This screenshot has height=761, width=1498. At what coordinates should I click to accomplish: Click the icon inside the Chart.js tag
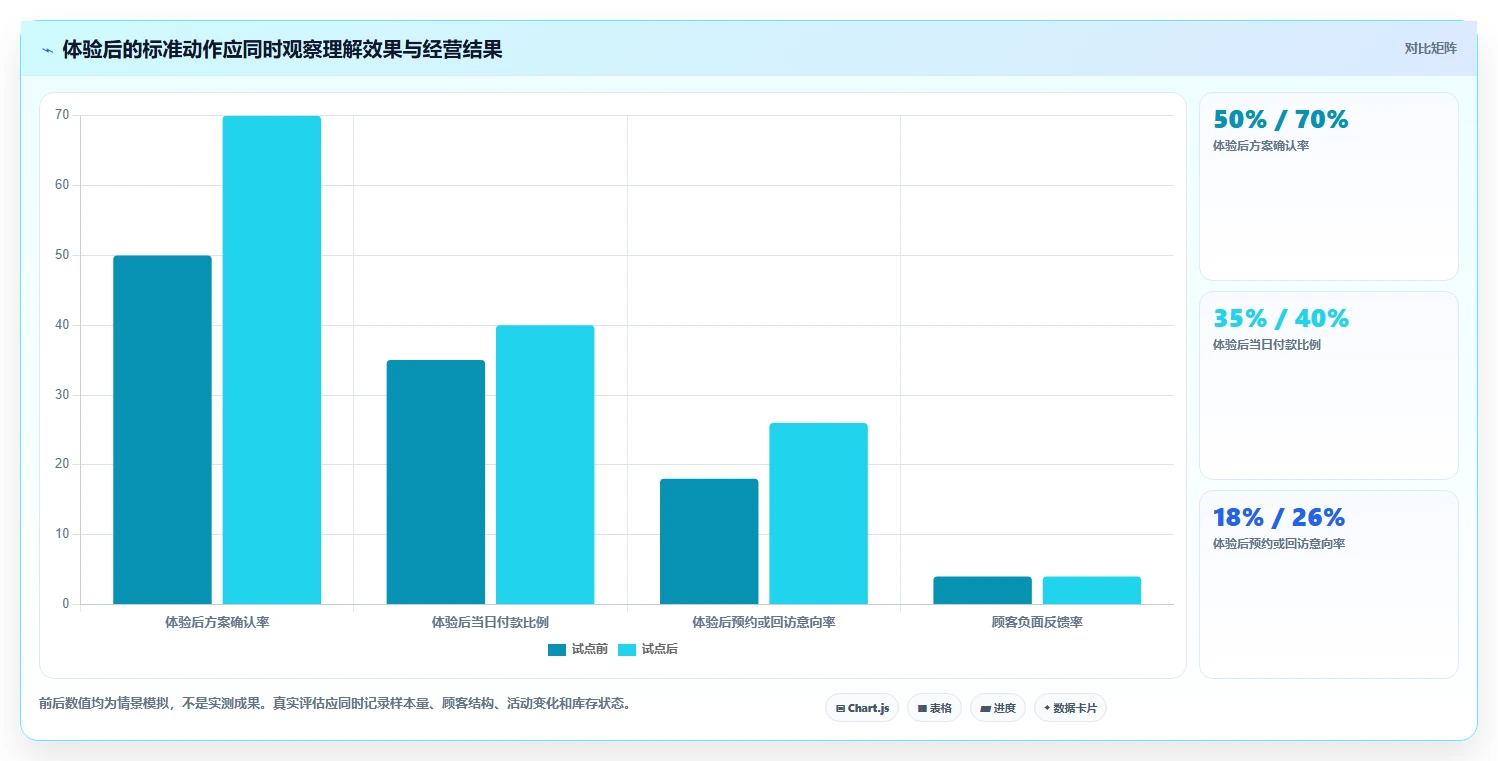coord(841,708)
